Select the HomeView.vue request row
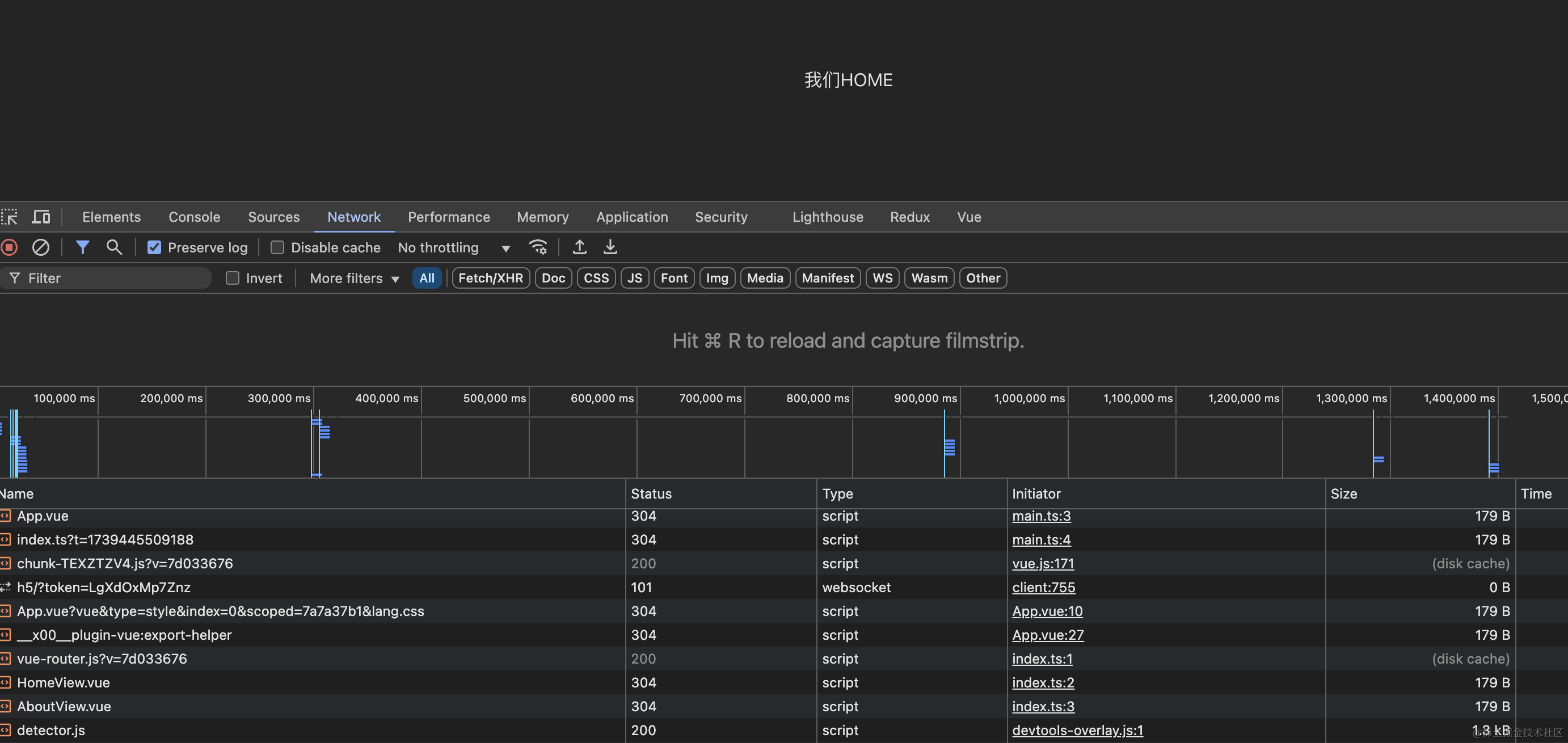 click(x=64, y=683)
